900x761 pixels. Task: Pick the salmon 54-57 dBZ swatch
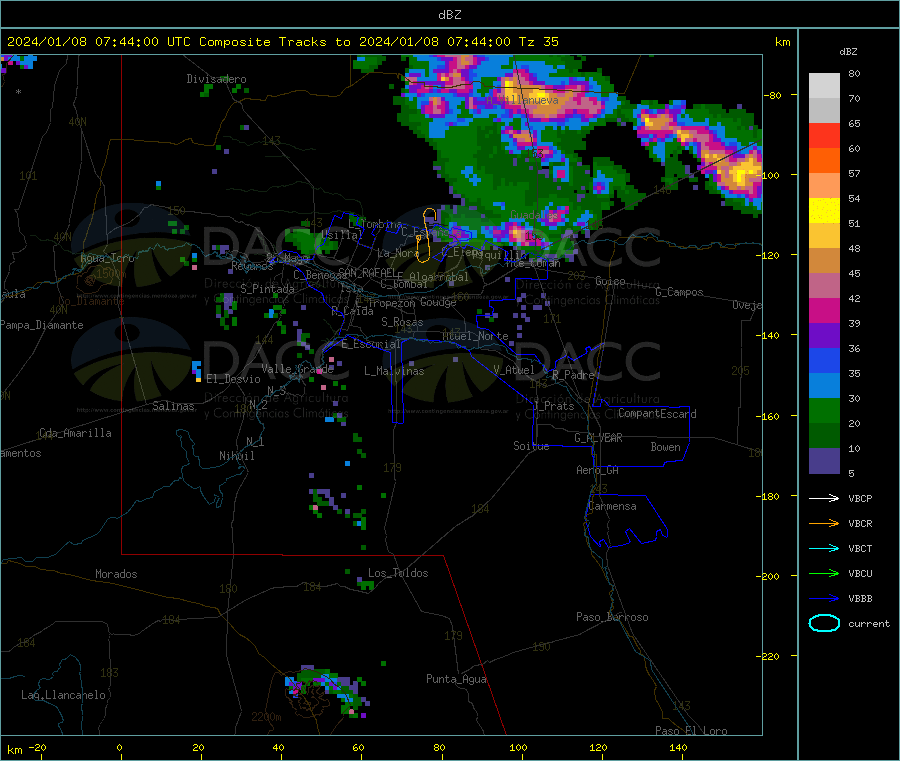pos(824,185)
